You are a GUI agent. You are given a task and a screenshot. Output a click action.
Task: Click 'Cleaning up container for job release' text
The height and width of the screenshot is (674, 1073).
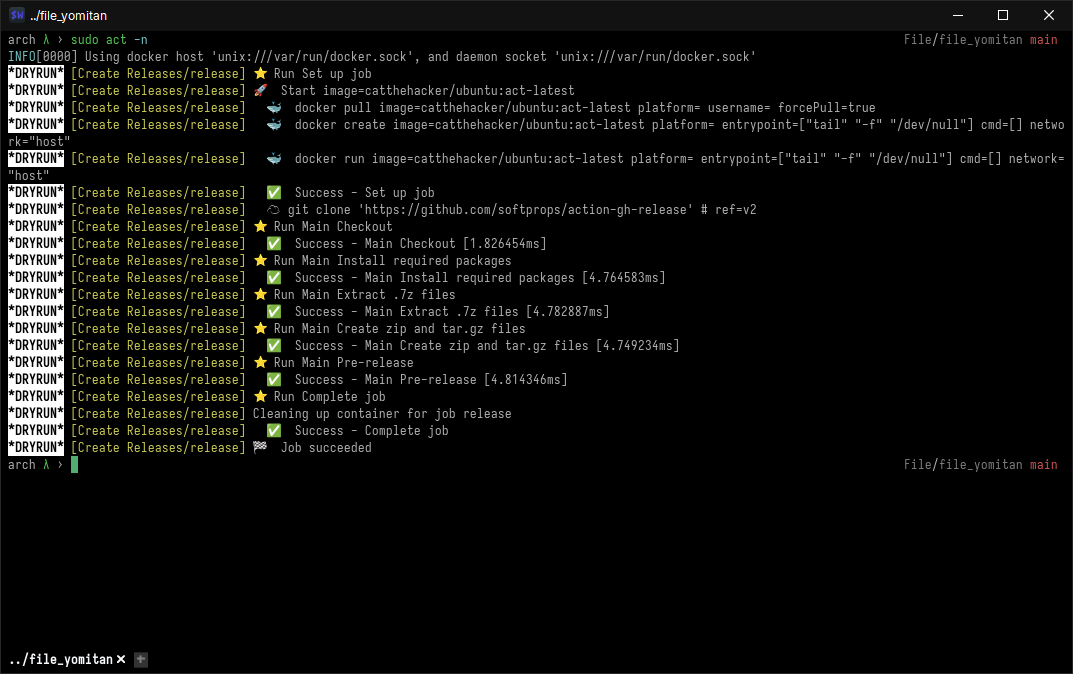382,414
